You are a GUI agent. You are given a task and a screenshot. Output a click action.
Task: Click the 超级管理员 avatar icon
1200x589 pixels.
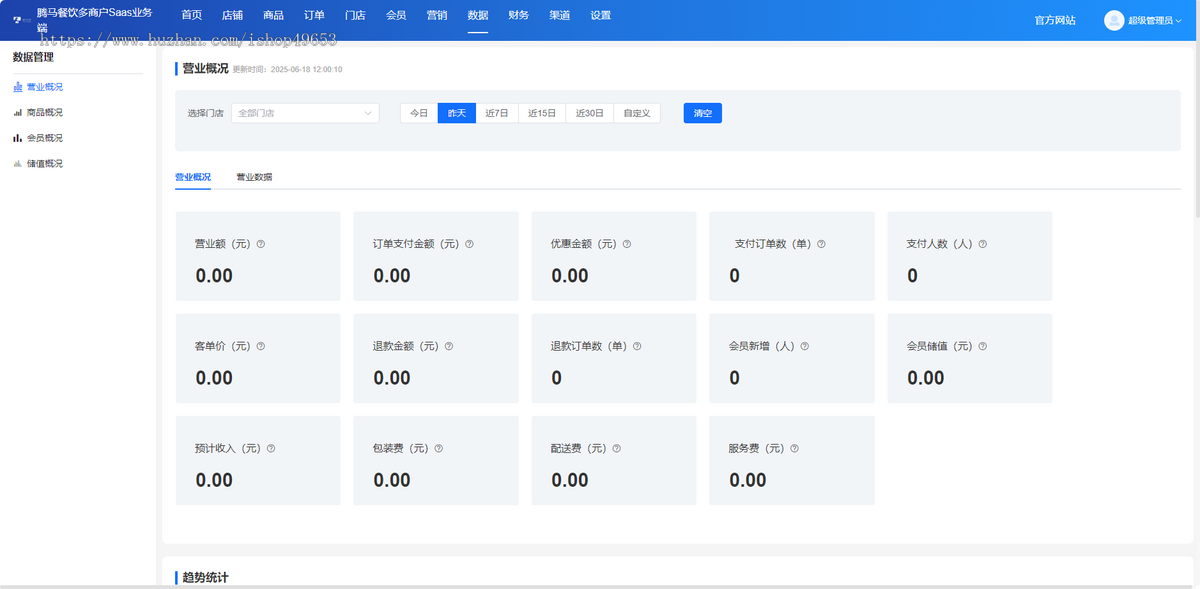[1113, 19]
